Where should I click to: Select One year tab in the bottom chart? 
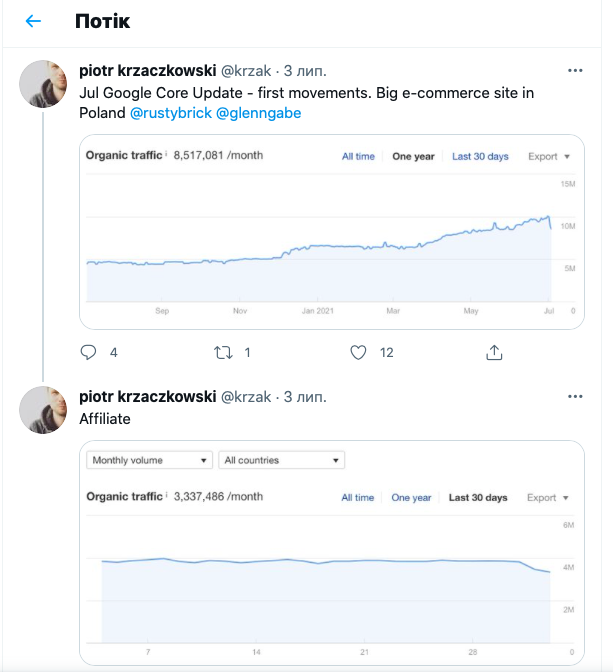[x=411, y=498]
